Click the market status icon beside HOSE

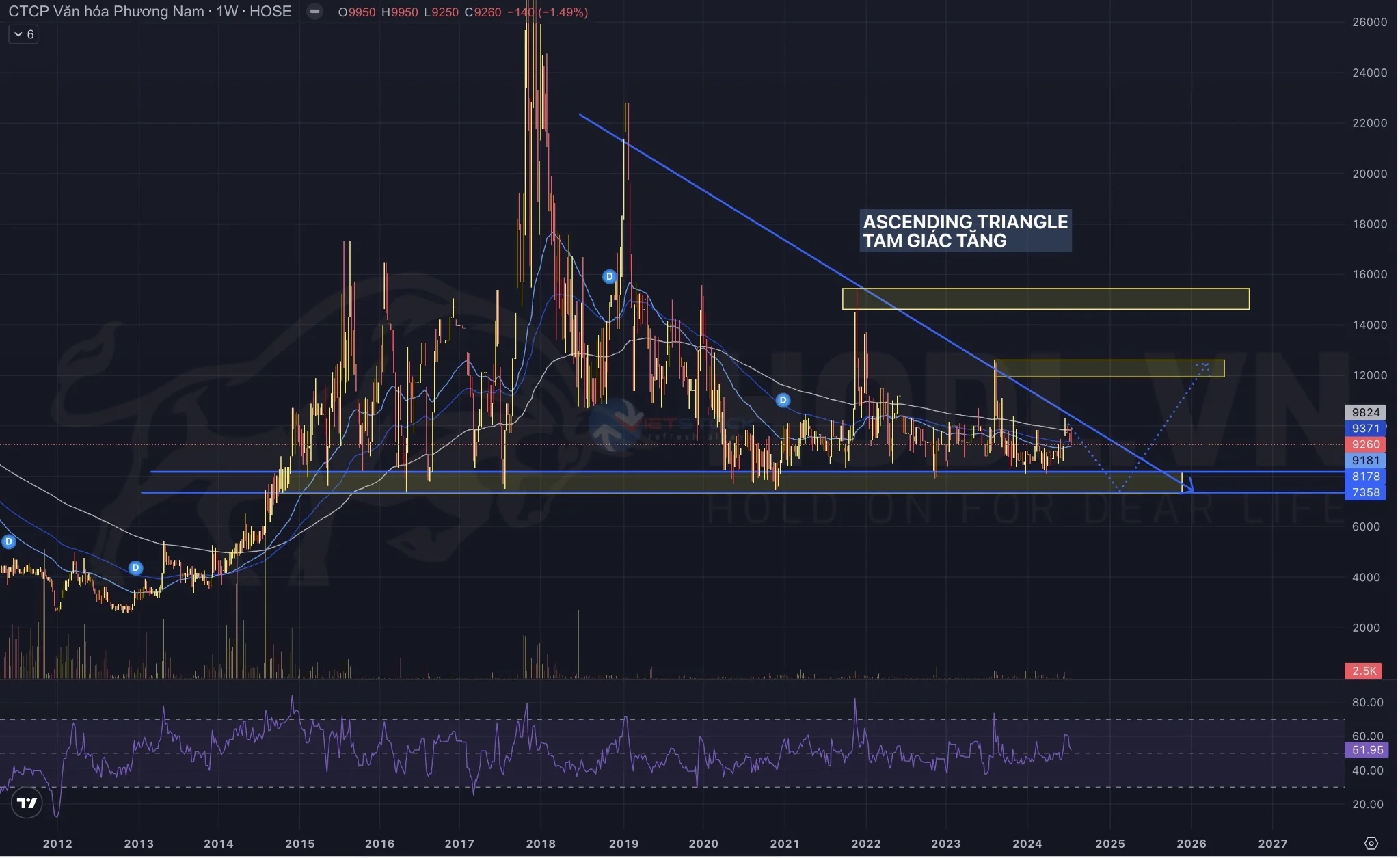(x=314, y=12)
